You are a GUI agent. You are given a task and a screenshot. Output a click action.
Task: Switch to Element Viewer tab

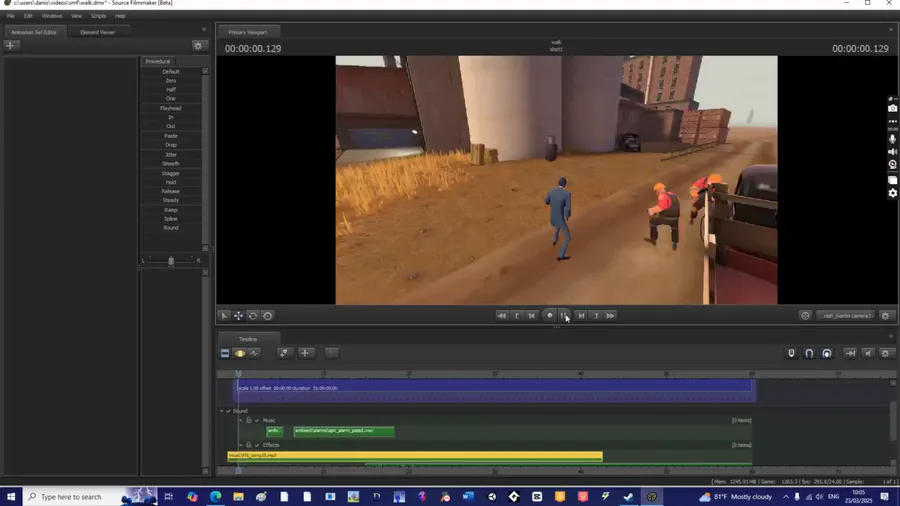click(98, 32)
